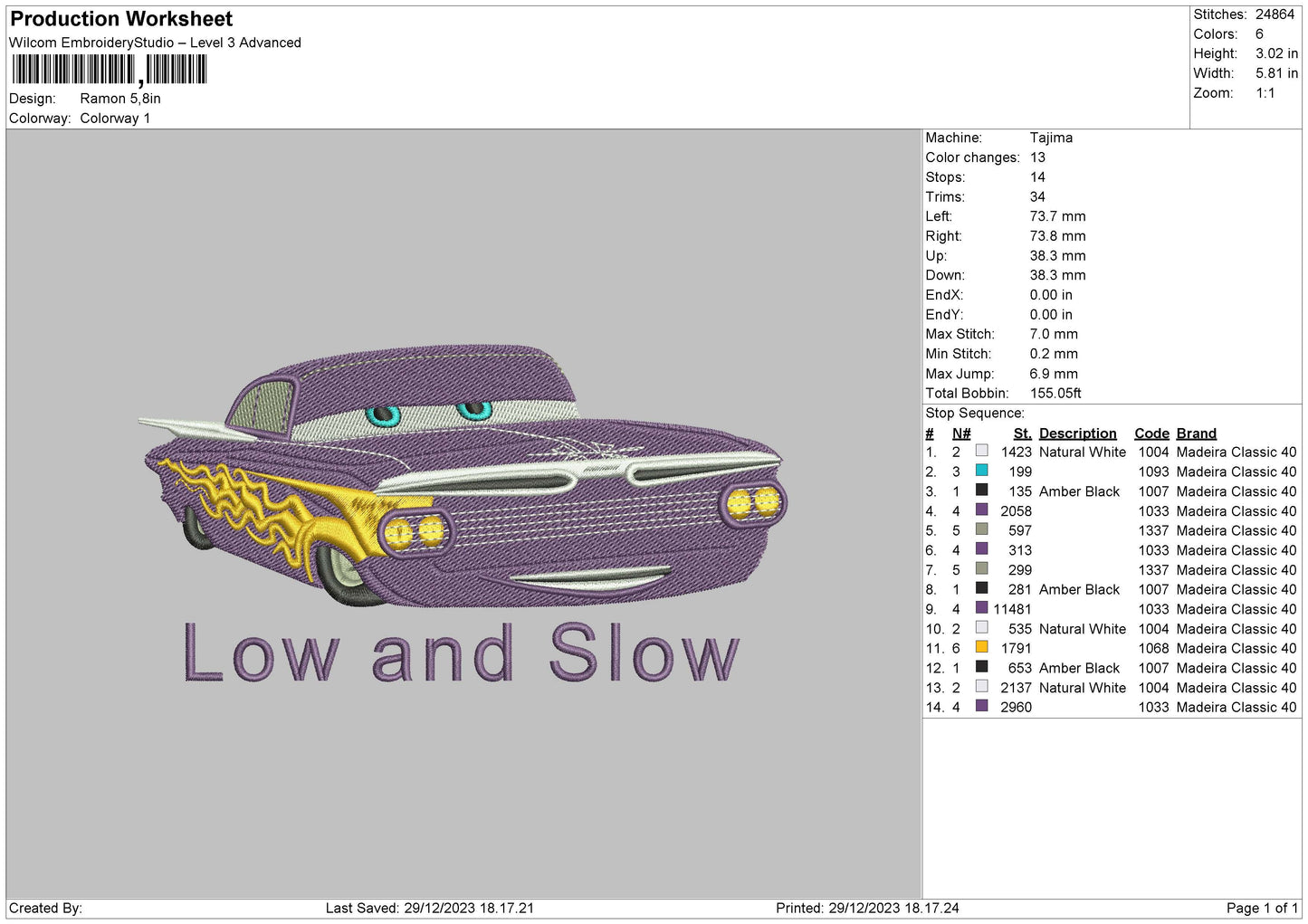Select the gray-green swatch in stop row 5
The width and height of the screenshot is (1308, 924).
pyautogui.click(x=981, y=529)
